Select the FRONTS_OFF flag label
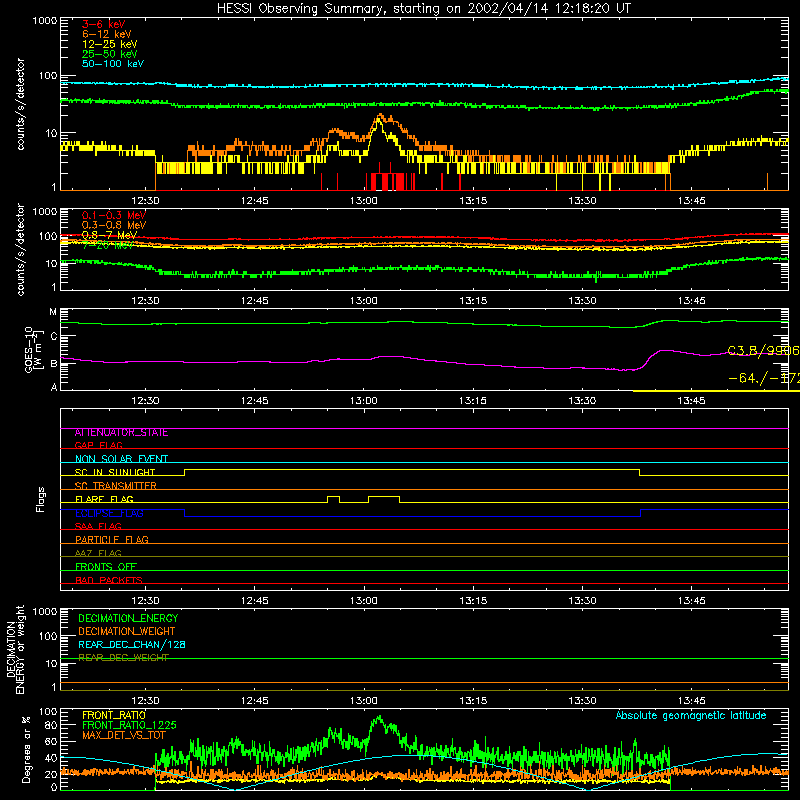800x800 pixels. [106, 566]
